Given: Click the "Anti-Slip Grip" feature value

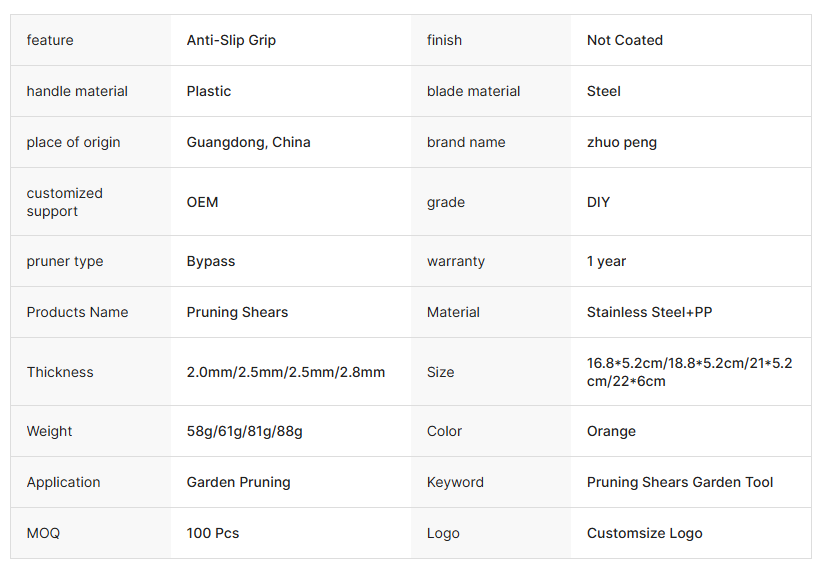Looking at the screenshot, I should 231,40.
